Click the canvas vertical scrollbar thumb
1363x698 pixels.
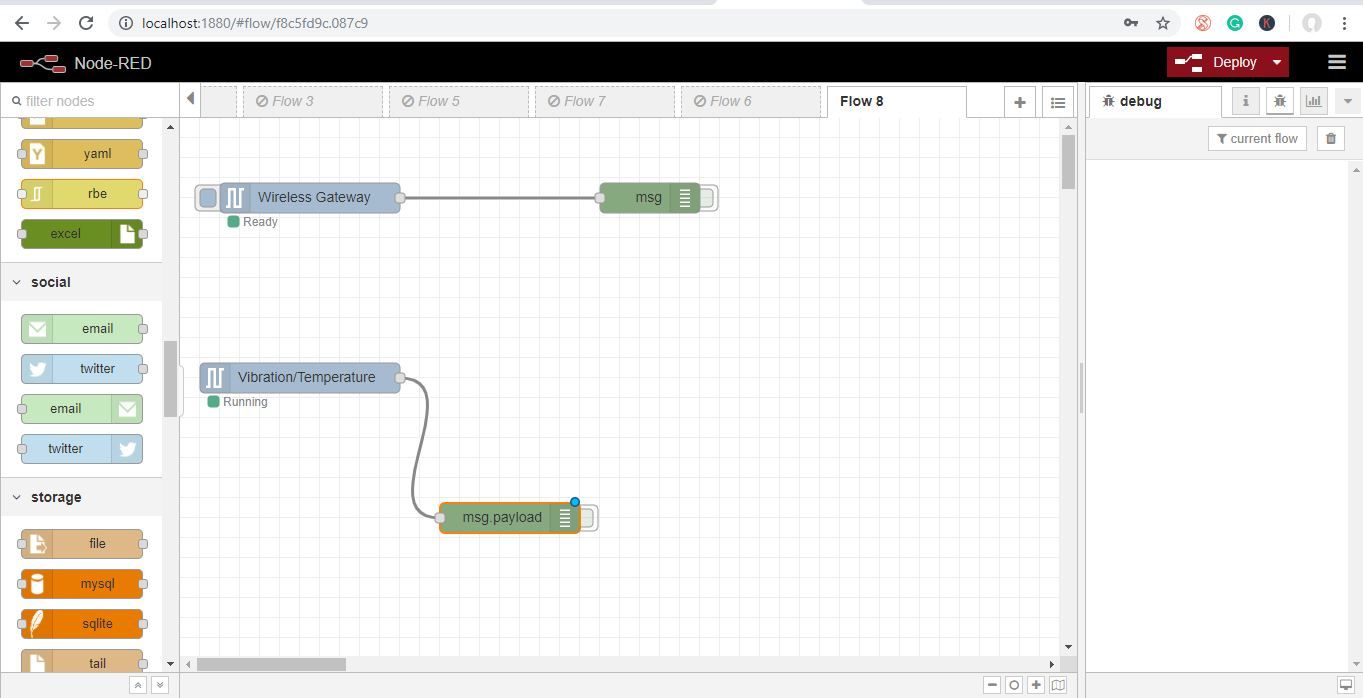coord(1068,161)
